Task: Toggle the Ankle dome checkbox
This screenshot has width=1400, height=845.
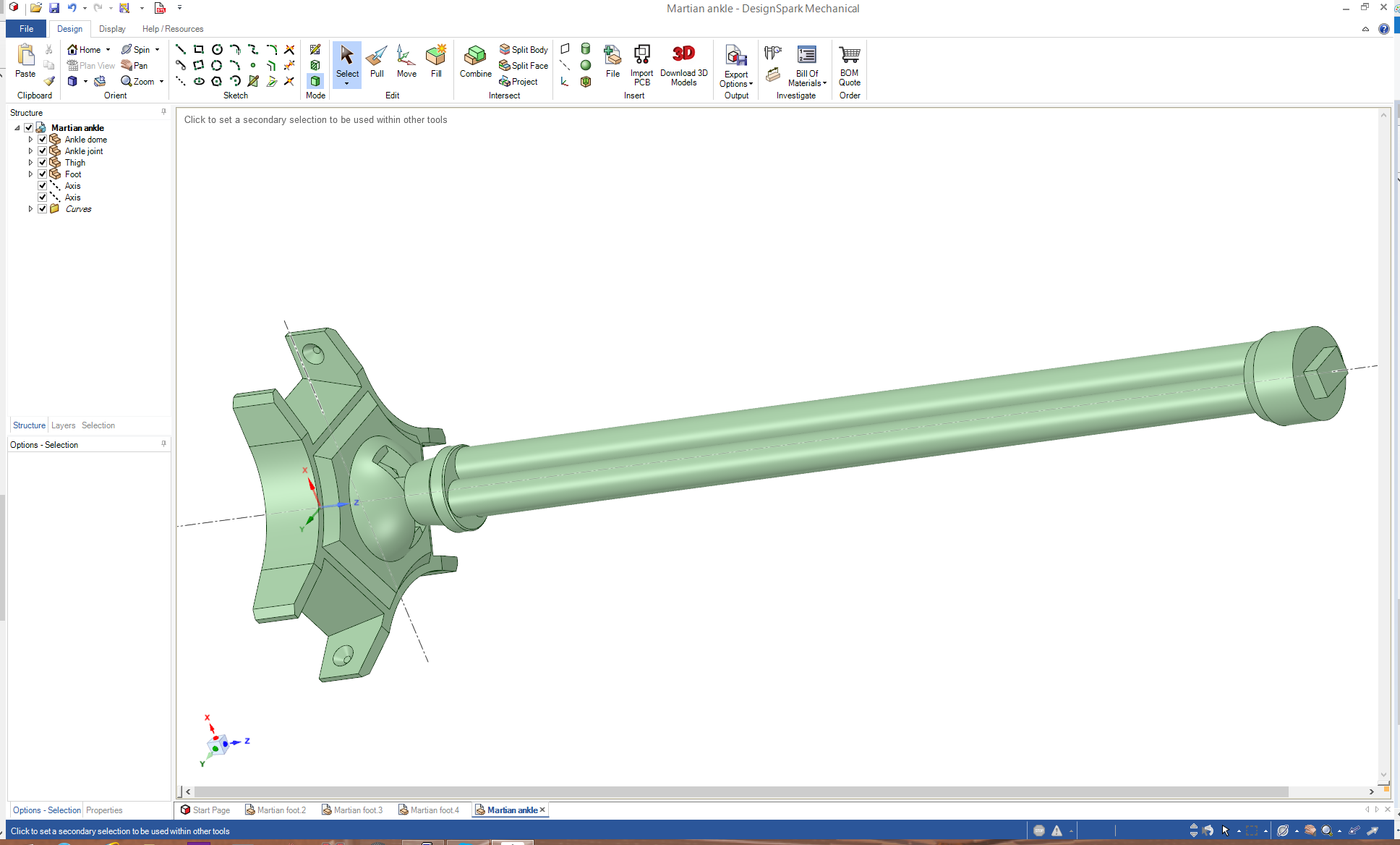Action: (43, 140)
